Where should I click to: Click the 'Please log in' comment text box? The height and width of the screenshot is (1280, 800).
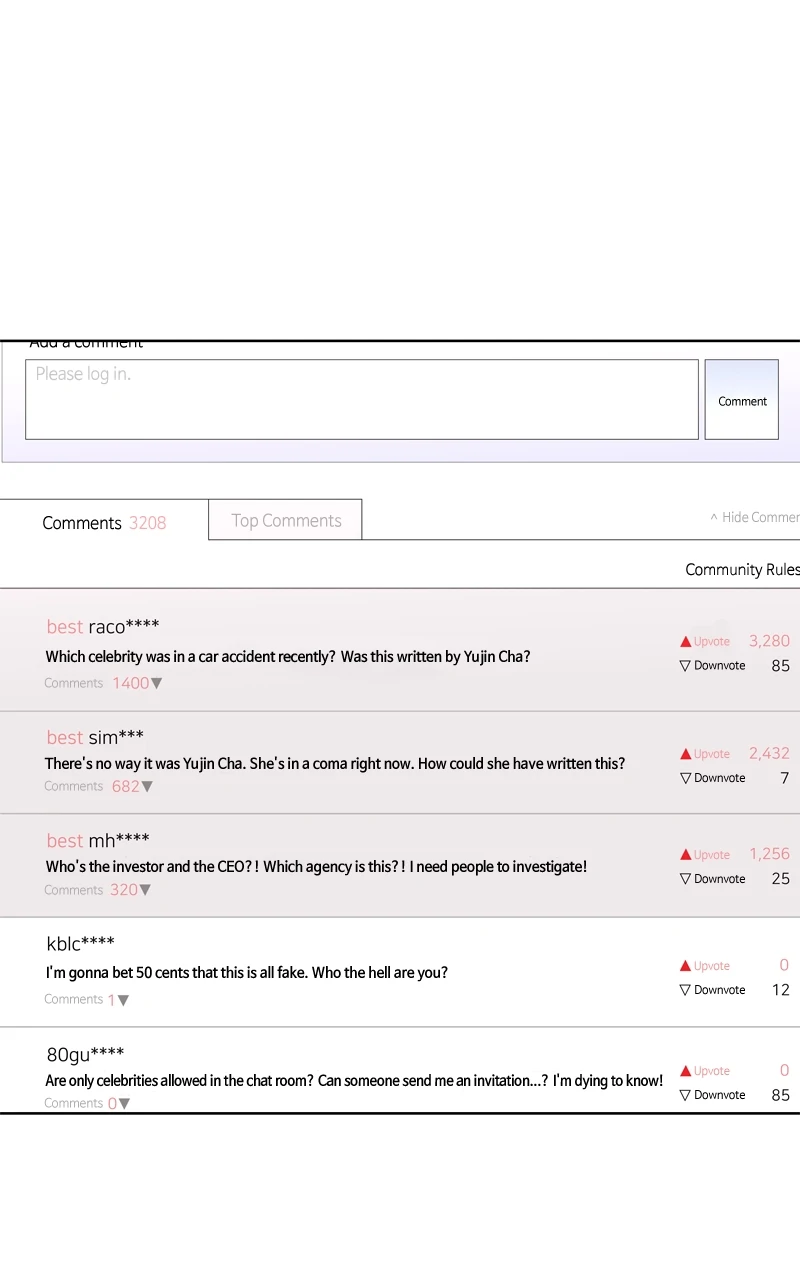coord(361,399)
